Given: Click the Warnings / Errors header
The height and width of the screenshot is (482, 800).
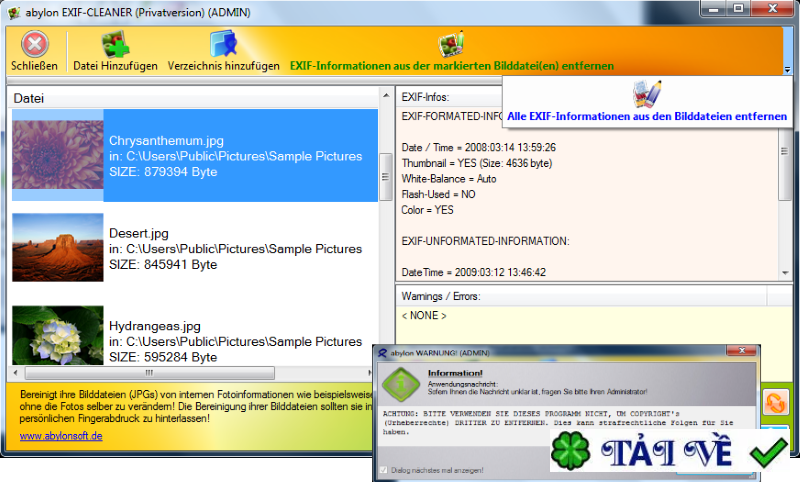Looking at the screenshot, I should click(441, 296).
